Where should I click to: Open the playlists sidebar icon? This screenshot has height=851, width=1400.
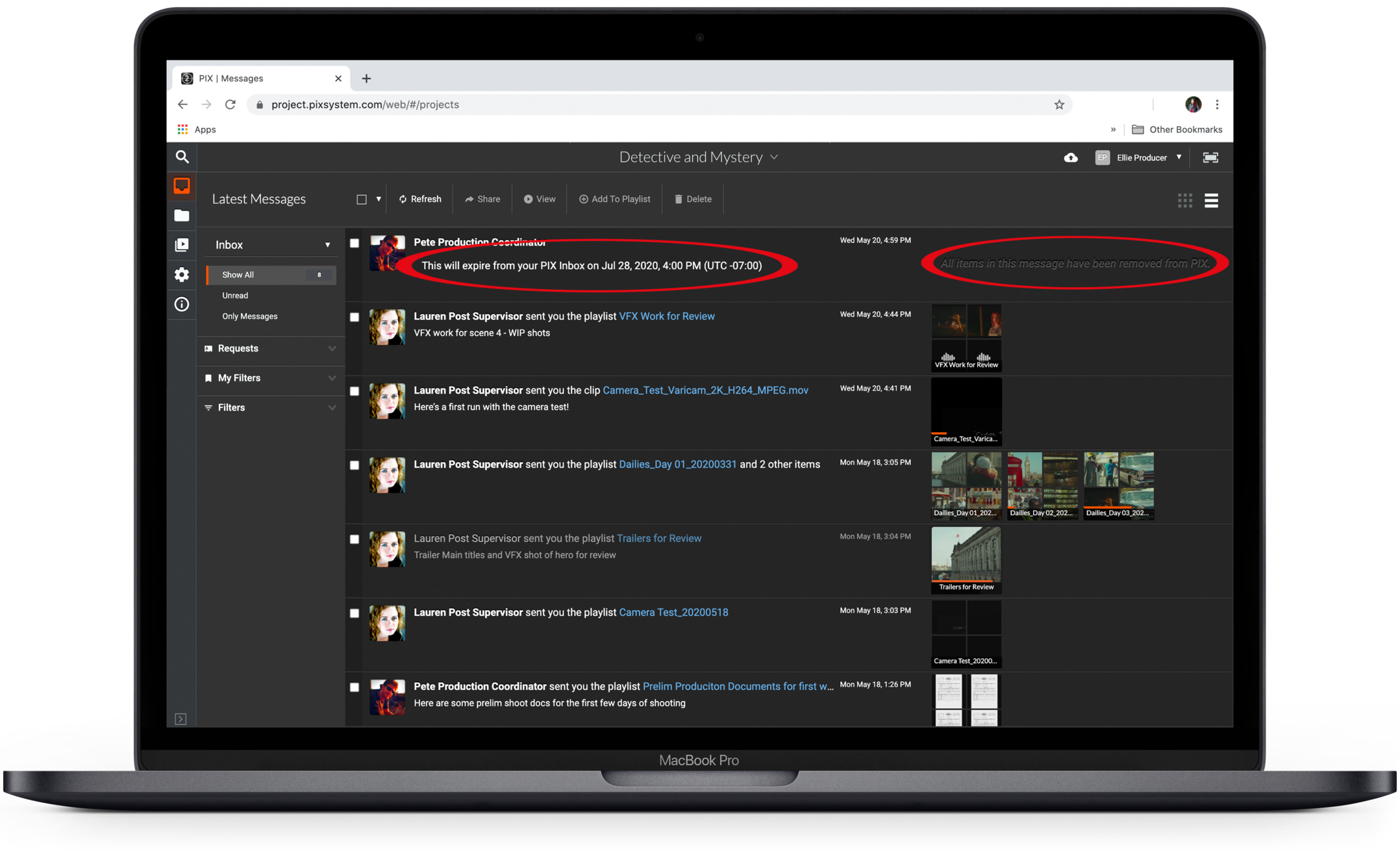click(182, 245)
